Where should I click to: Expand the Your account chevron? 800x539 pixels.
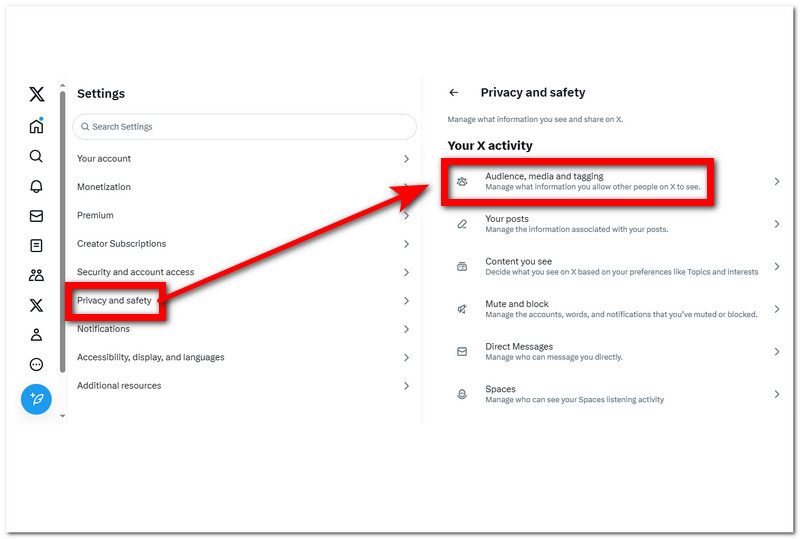[x=406, y=159]
